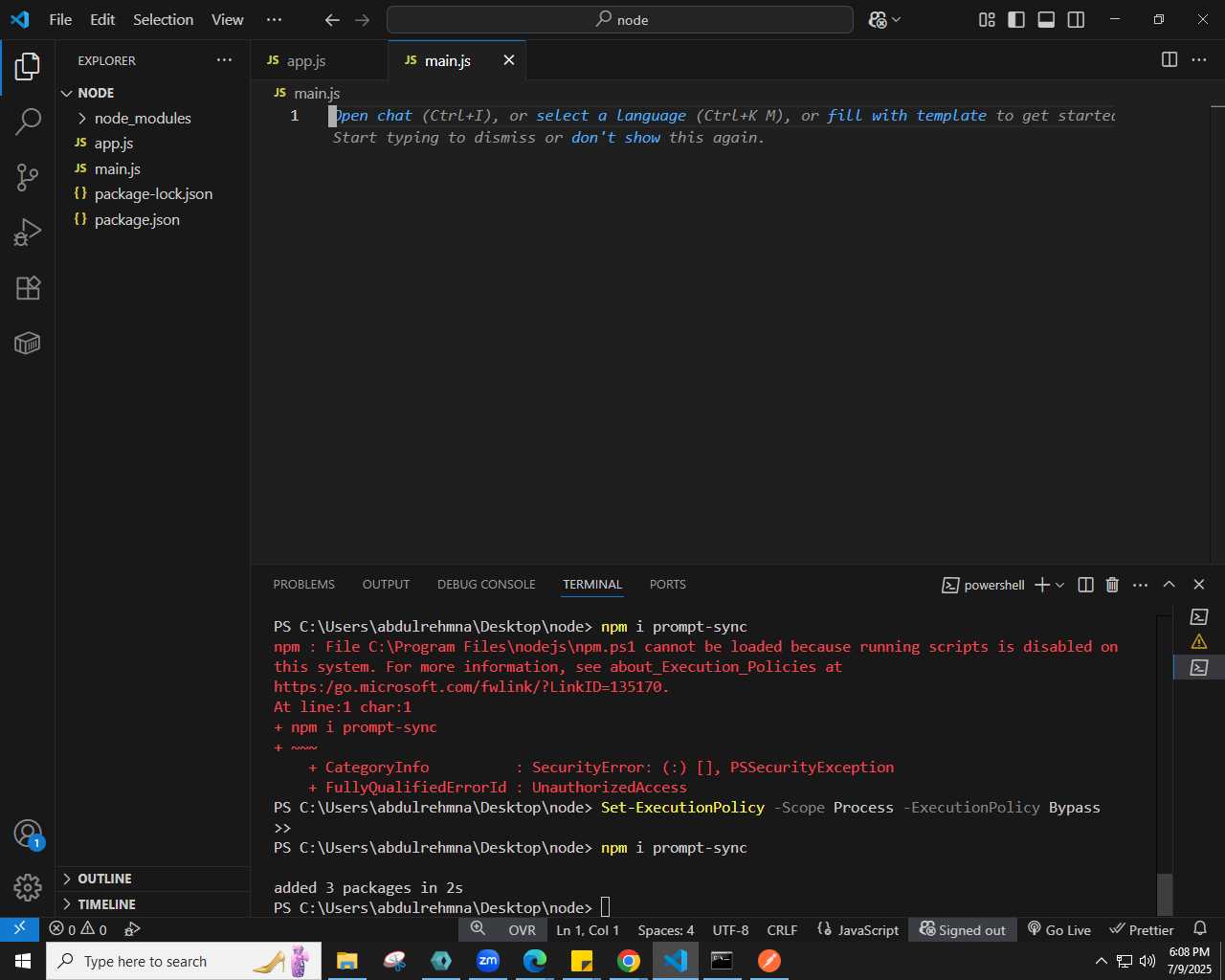
Task: Toggle the bottom panel visibility
Action: [1046, 19]
